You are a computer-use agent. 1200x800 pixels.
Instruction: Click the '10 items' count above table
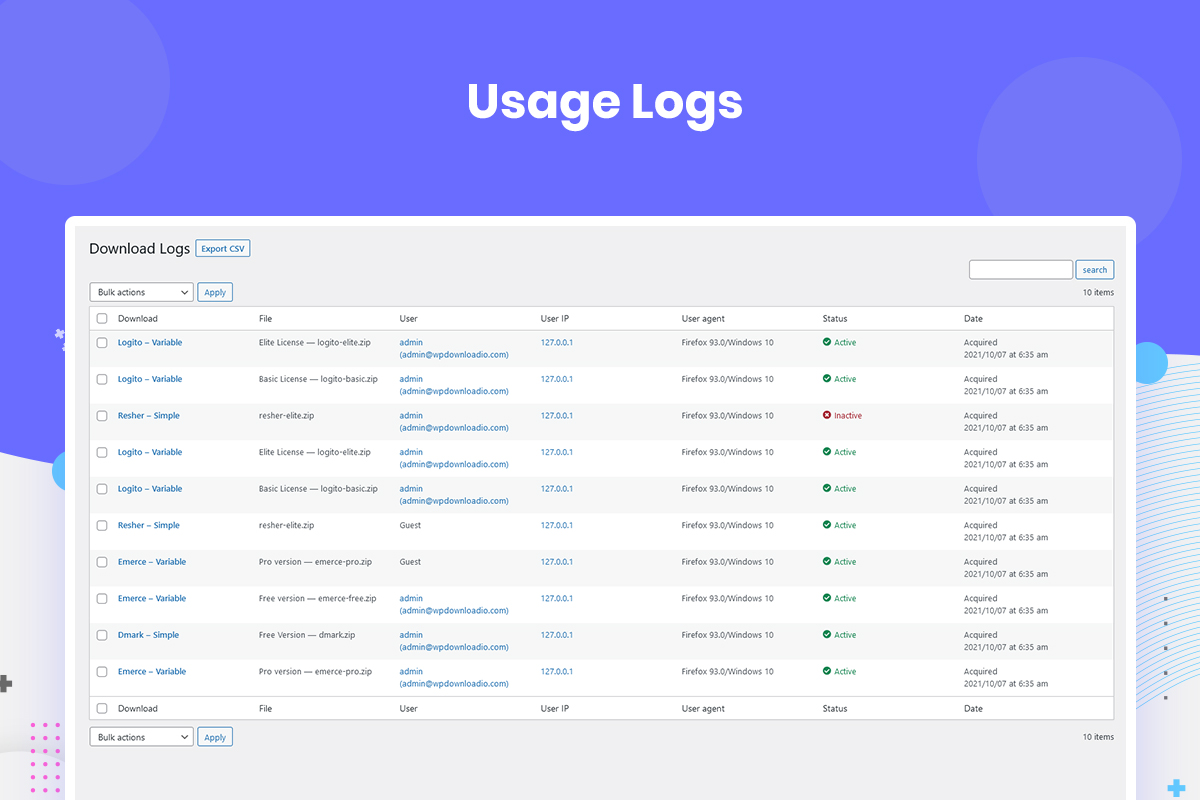[1098, 292]
